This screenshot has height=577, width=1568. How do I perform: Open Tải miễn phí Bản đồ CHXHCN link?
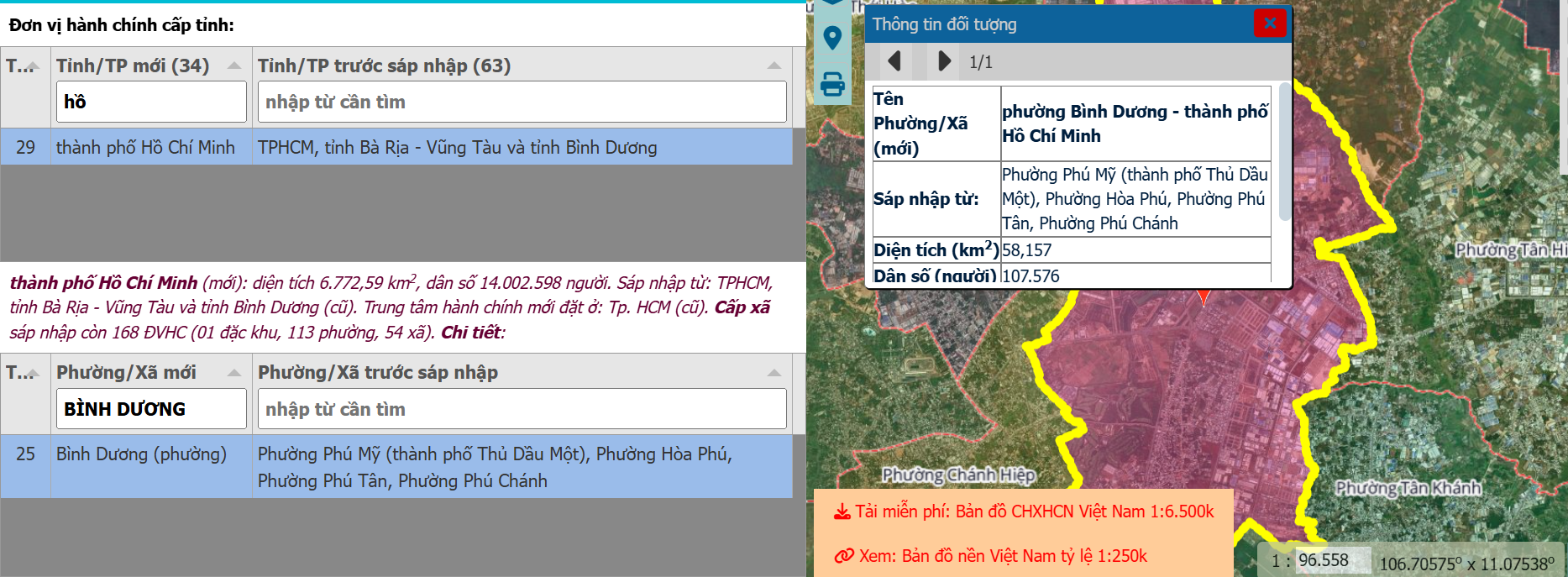pyautogui.click(x=1034, y=511)
